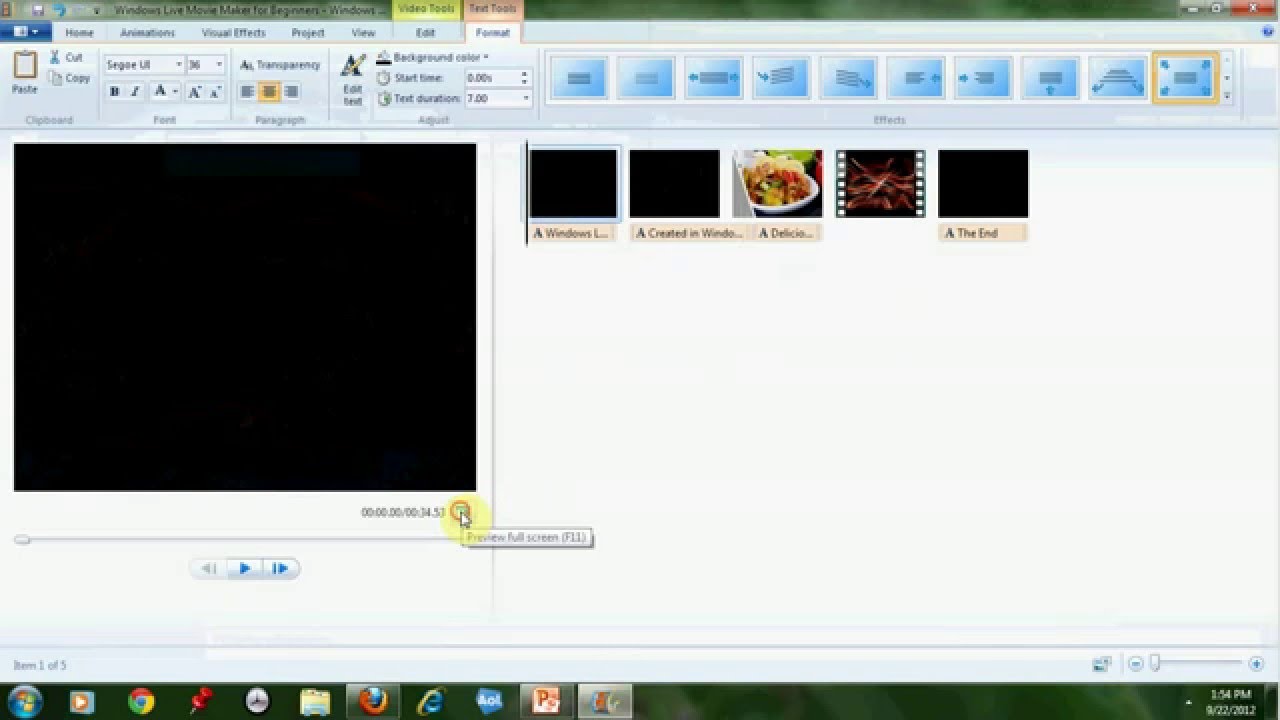Switch to Video Tools Edit tab
This screenshot has height=720, width=1280.
(x=425, y=33)
